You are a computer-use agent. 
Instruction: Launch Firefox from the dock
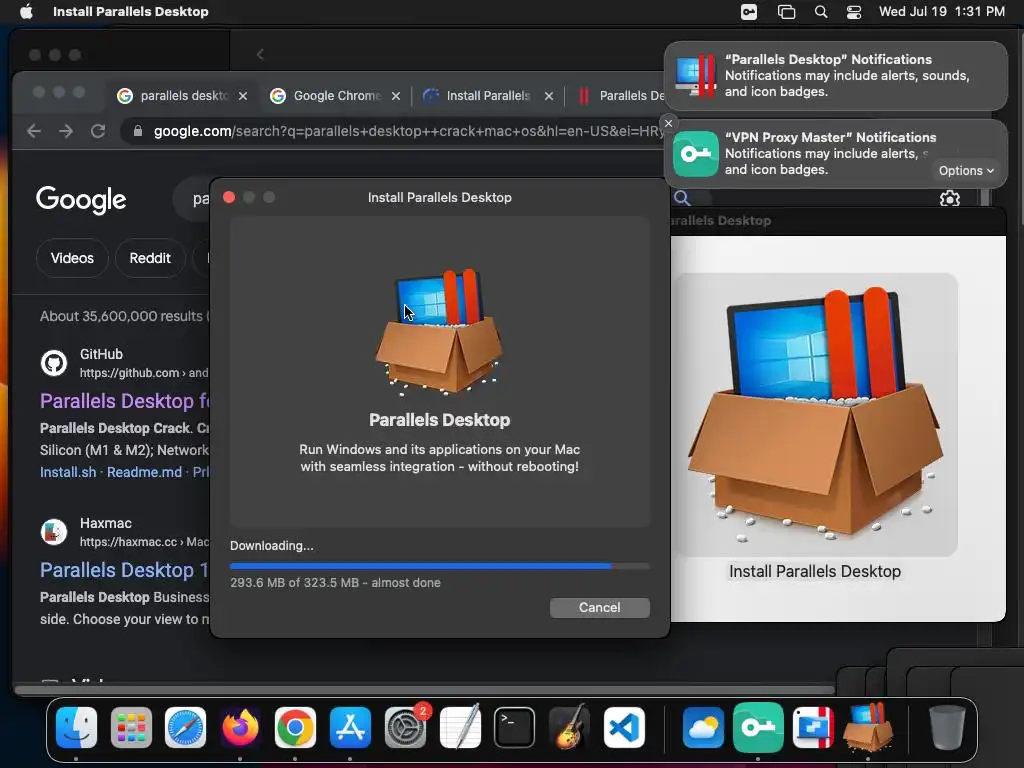[240, 728]
